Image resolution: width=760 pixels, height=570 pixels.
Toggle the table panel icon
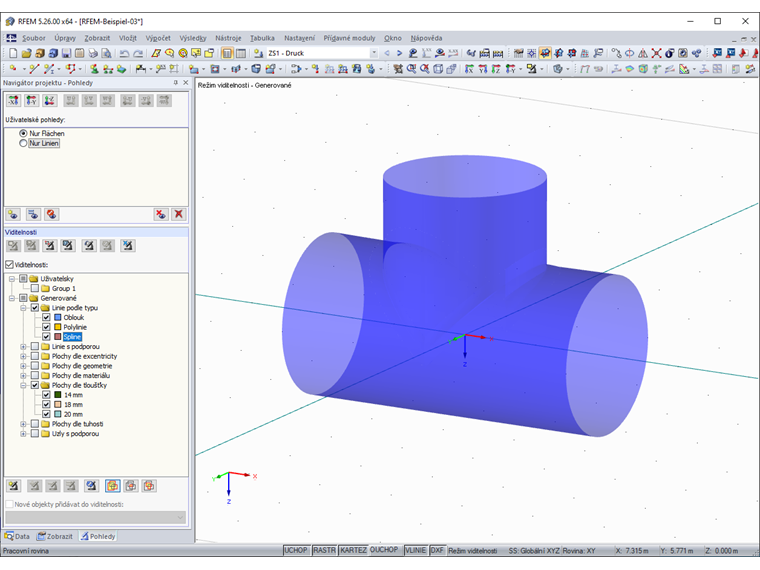click(x=240, y=53)
